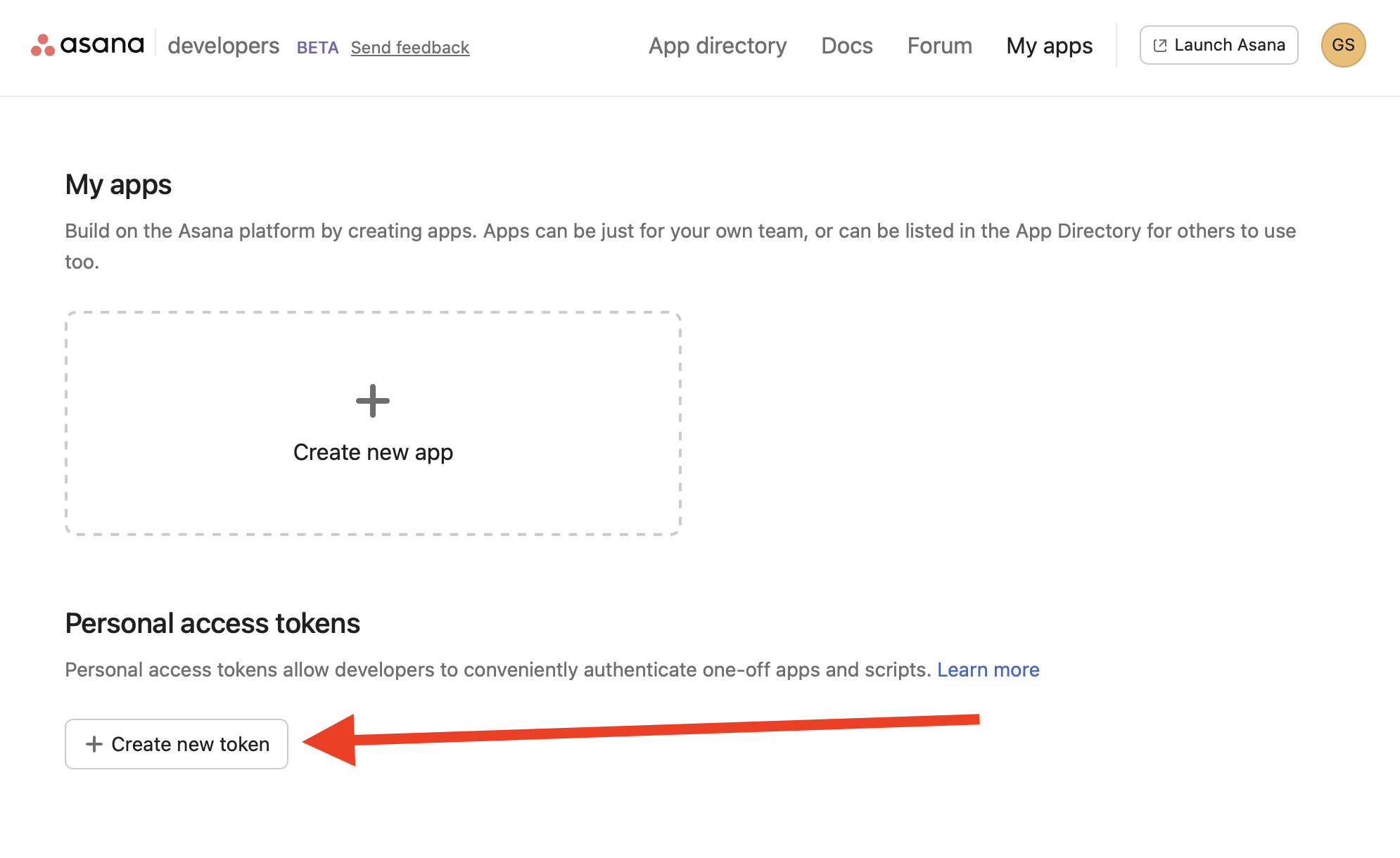Click the asana wordmark text
This screenshot has width=1400, height=858.
click(102, 45)
